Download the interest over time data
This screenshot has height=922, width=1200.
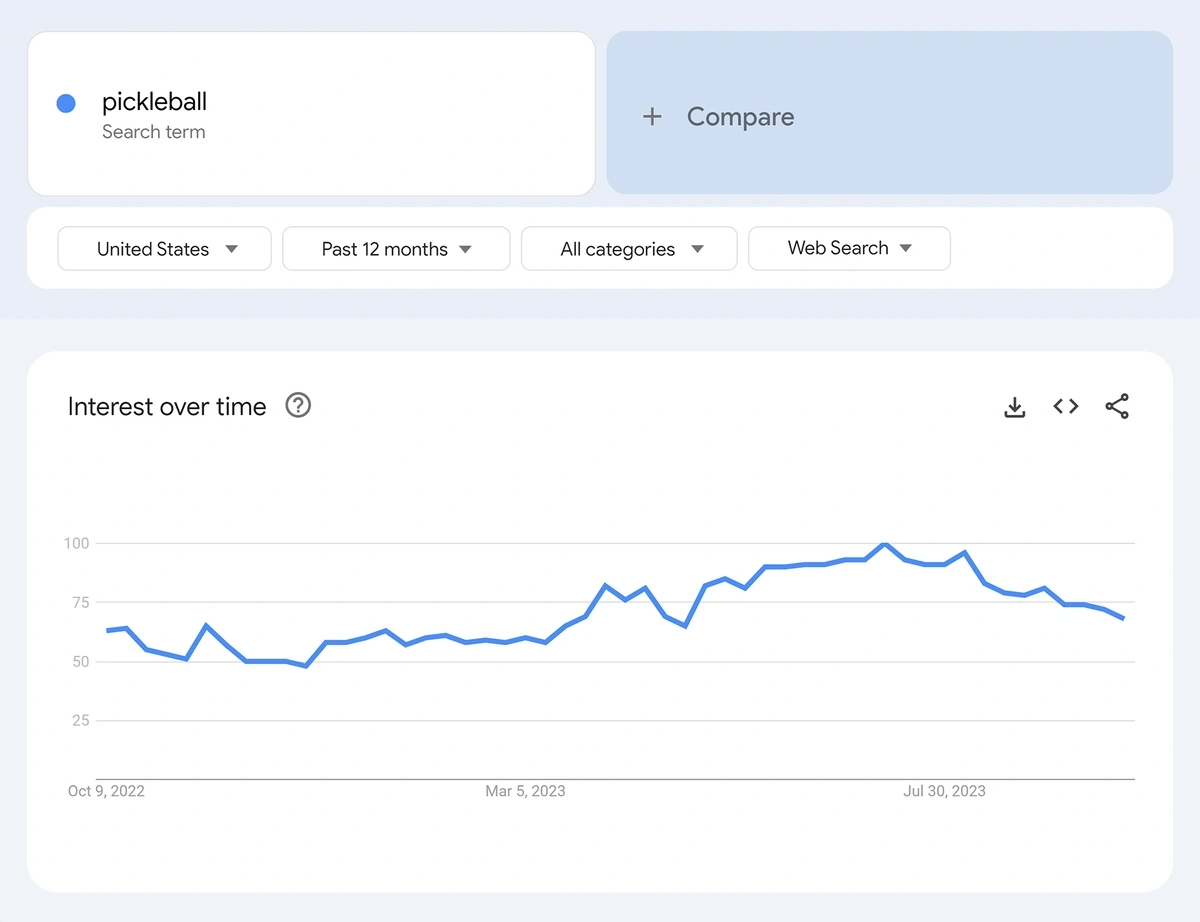pos(1014,407)
